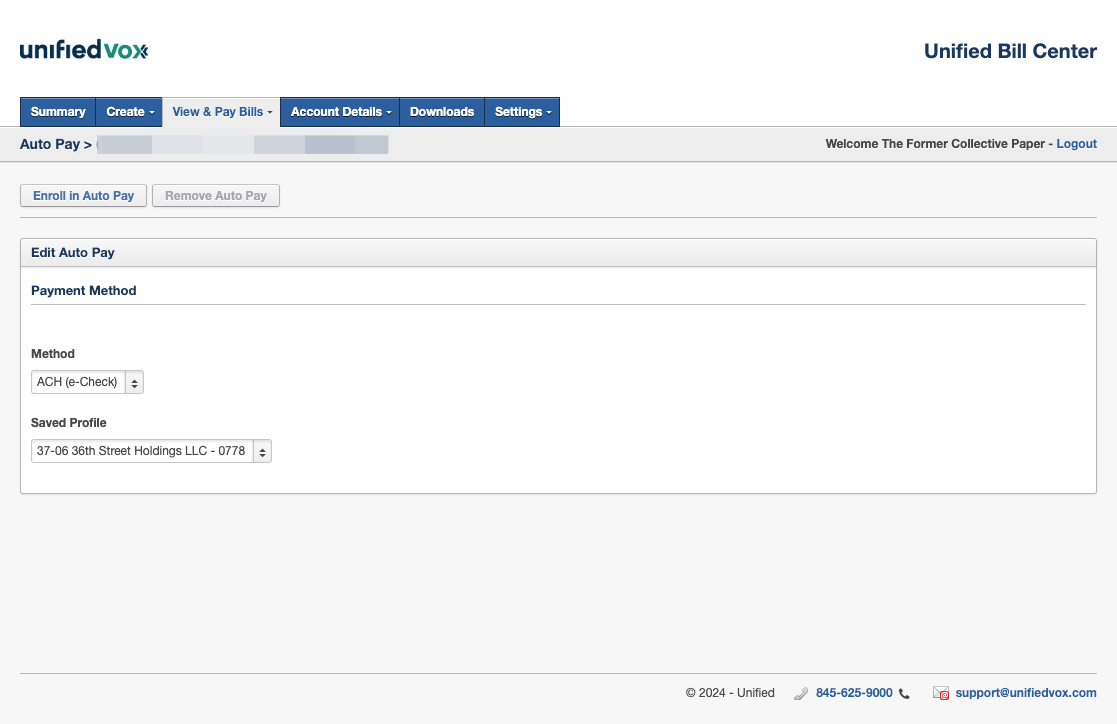Click the Remove Auto Pay button
Image resolution: width=1117 pixels, height=724 pixels.
click(x=216, y=195)
